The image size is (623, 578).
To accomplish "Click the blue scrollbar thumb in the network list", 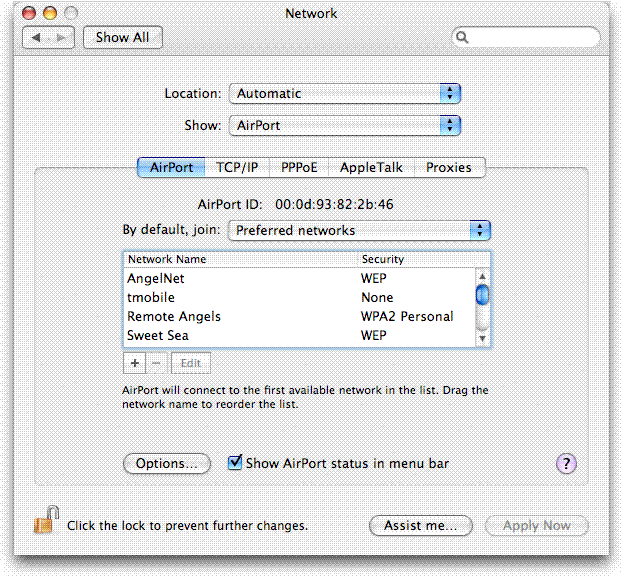I will [482, 295].
